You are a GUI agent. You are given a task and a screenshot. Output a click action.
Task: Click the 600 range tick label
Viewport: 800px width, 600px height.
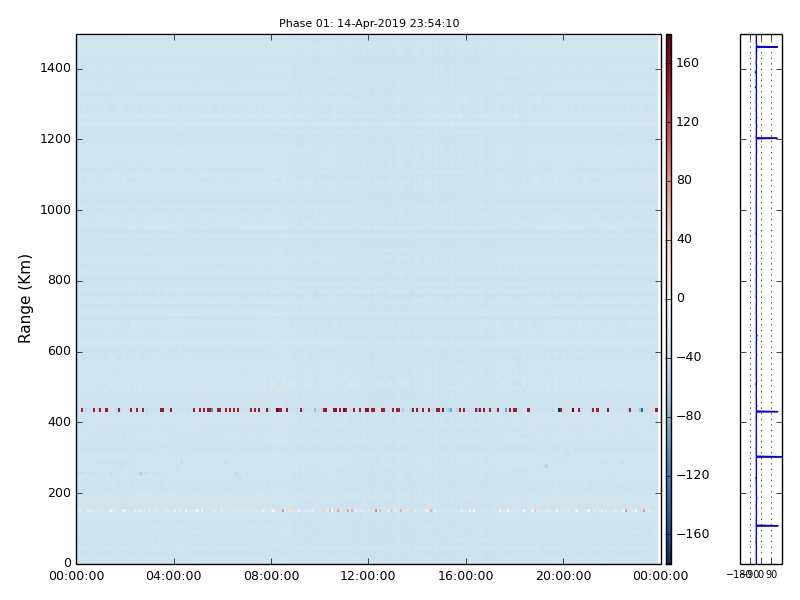click(59, 351)
